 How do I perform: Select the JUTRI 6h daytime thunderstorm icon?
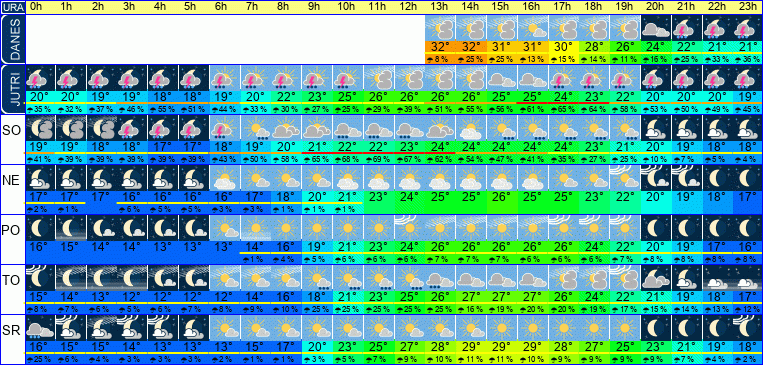225,78
